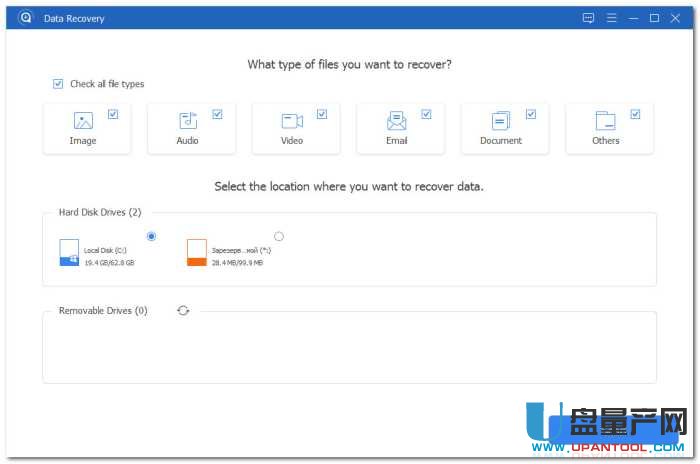Uncheck the Audio checkbox
The width and height of the screenshot is (700, 464).
[x=217, y=114]
